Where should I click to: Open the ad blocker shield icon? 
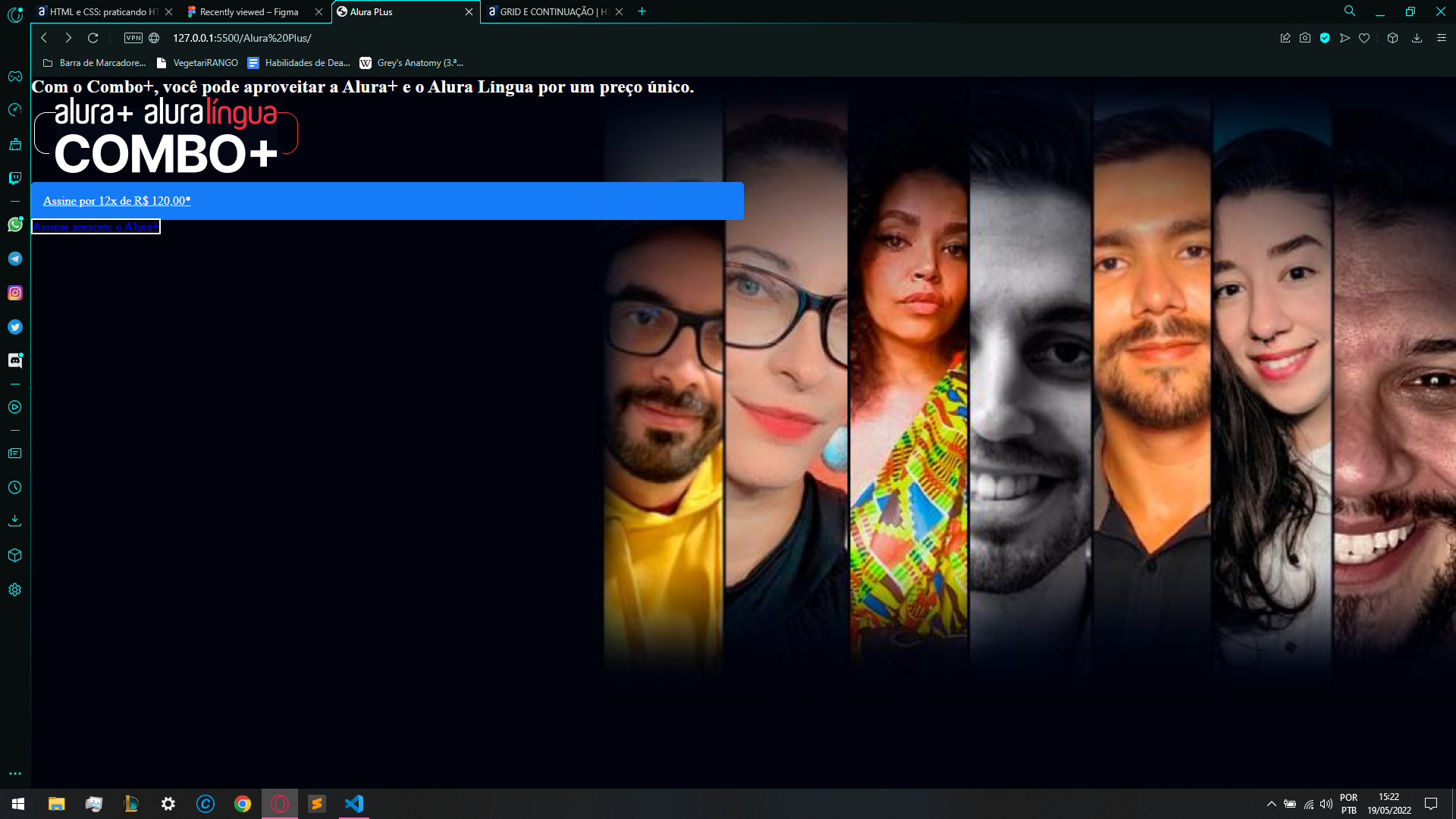[1325, 38]
